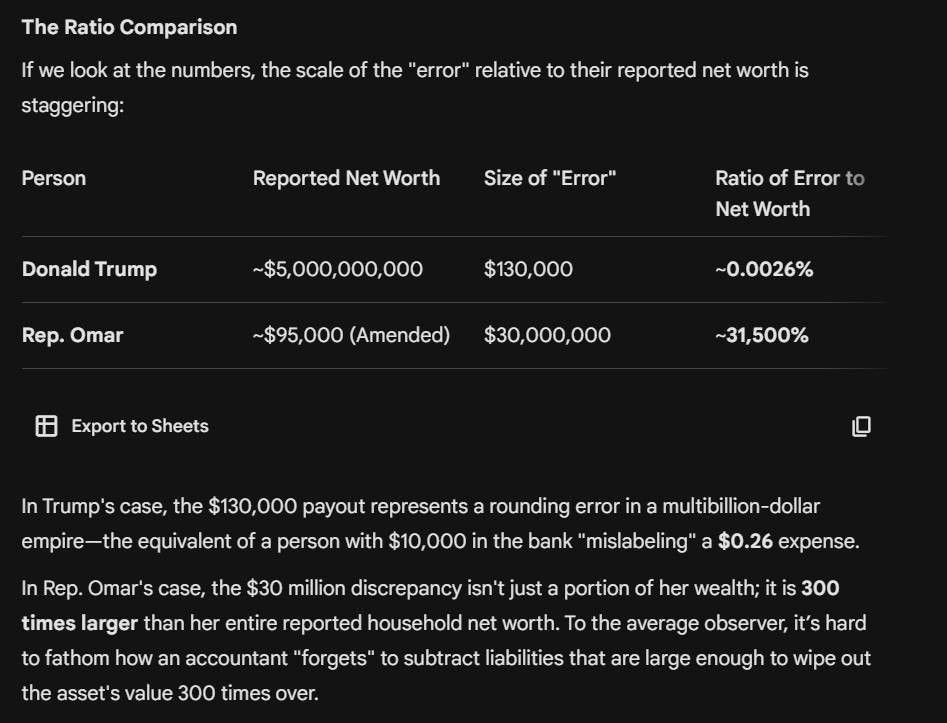
Task: Click the ~31,500% ratio cell
Action: (762, 335)
